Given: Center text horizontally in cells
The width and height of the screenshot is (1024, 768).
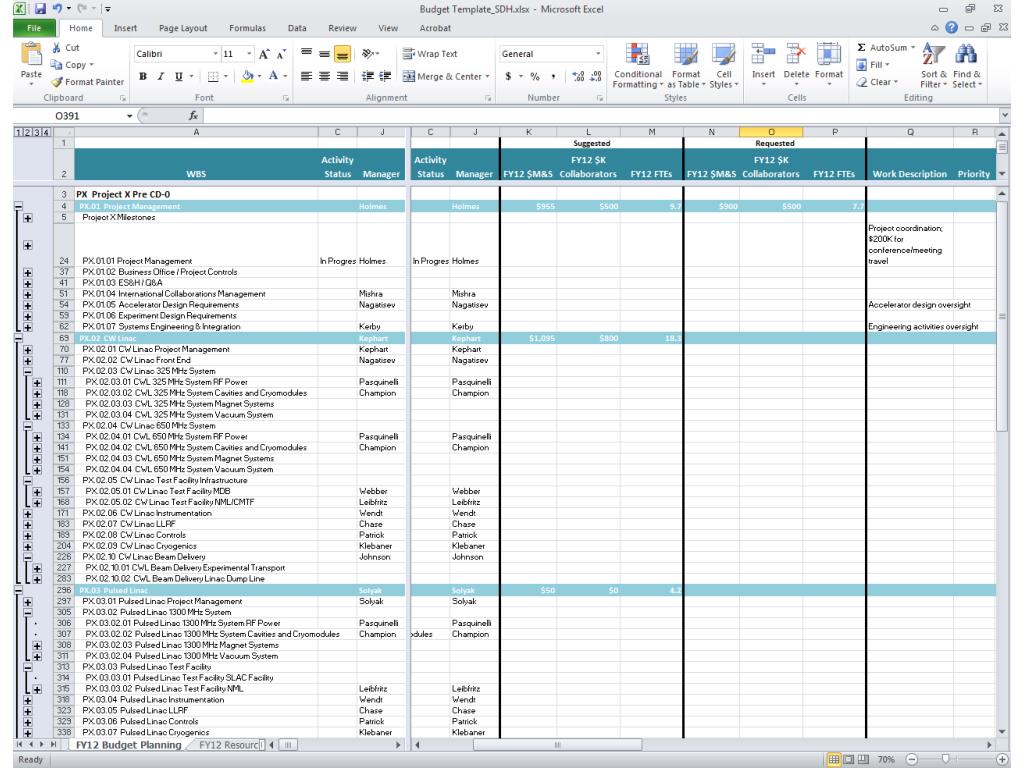Looking at the screenshot, I should point(324,76).
